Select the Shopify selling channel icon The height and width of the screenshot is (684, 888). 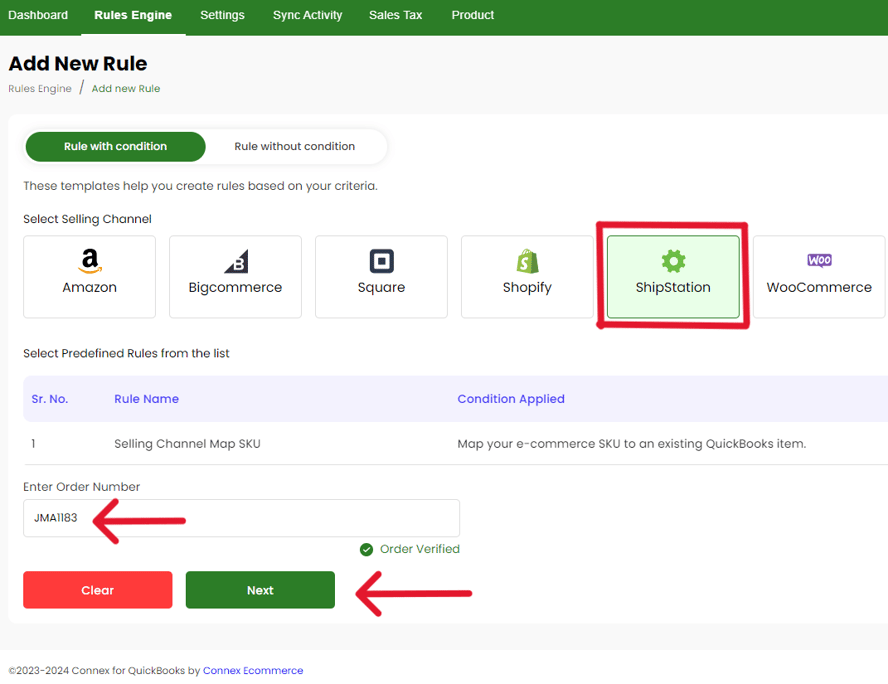pyautogui.click(x=527, y=276)
